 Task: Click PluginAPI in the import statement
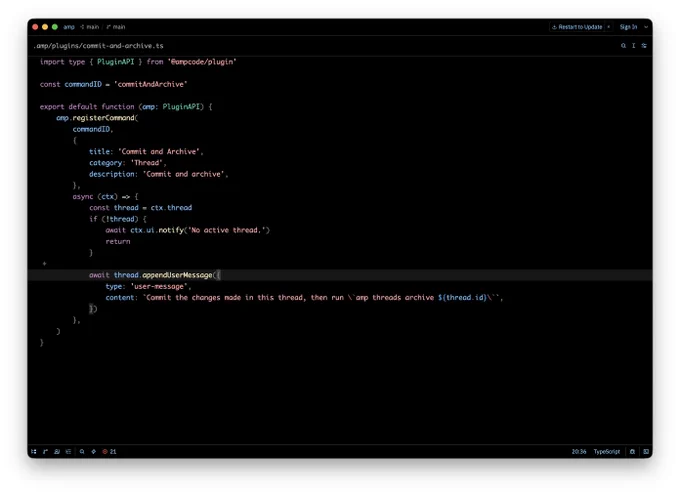(115, 62)
